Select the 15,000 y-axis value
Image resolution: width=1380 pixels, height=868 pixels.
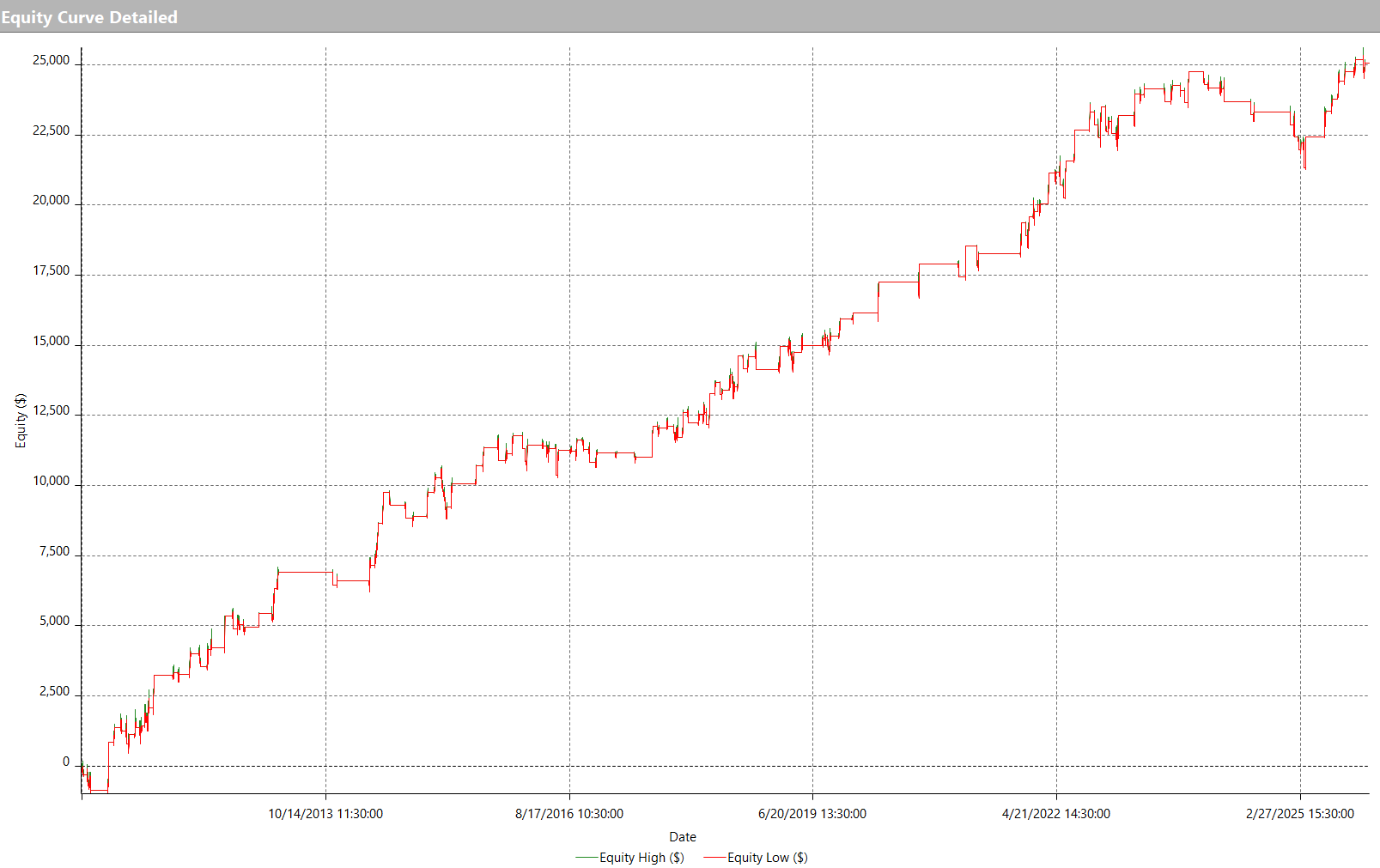(x=52, y=341)
